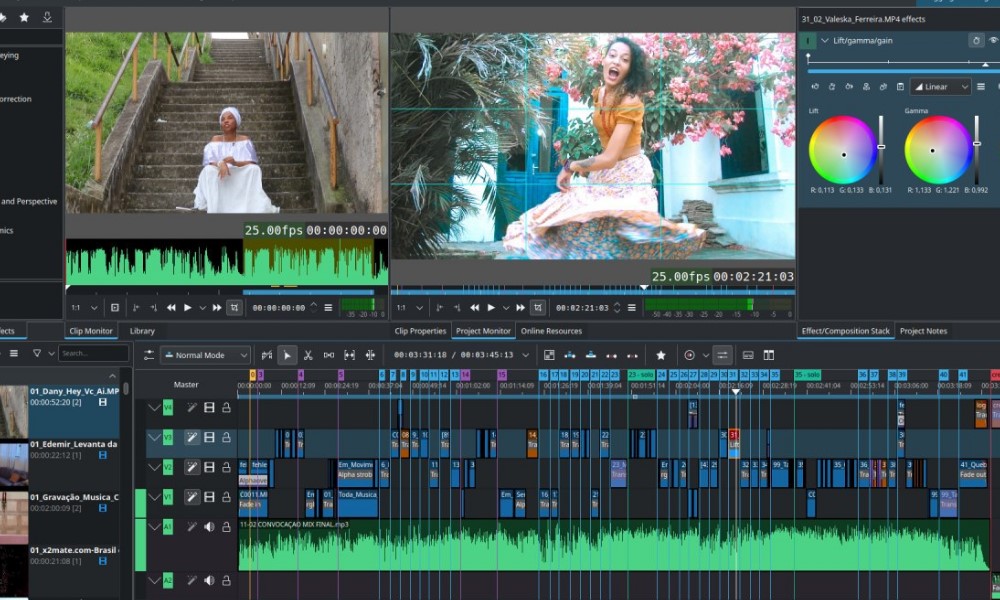This screenshot has width=1000, height=600.
Task: Open play options arrow in Project Monitor
Action: [506, 307]
